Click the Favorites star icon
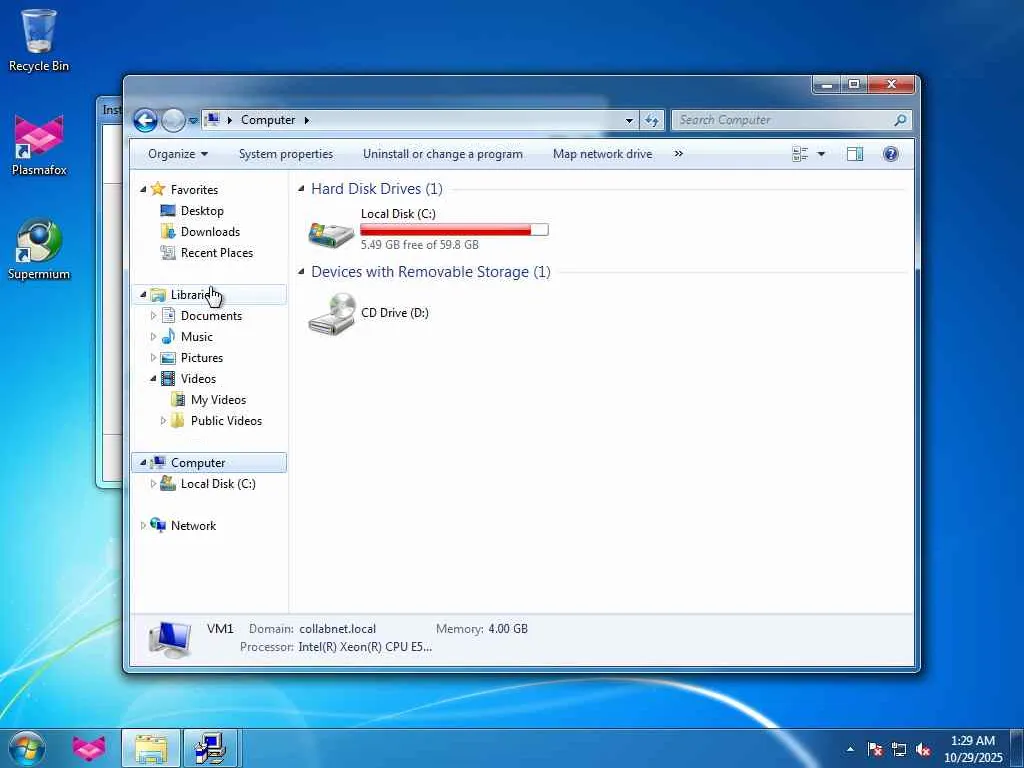1024x768 pixels. pos(157,189)
